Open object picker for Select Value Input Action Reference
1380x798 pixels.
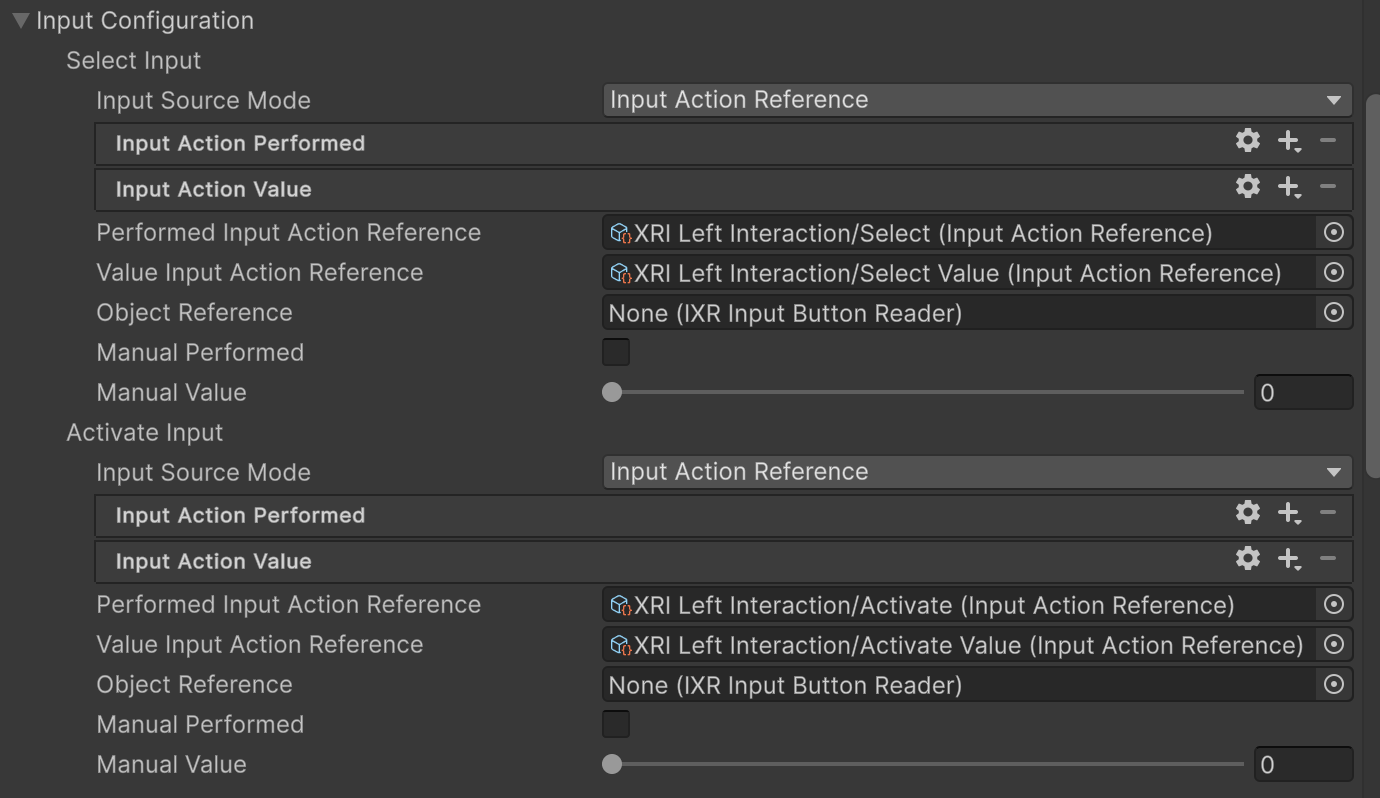click(1333, 273)
